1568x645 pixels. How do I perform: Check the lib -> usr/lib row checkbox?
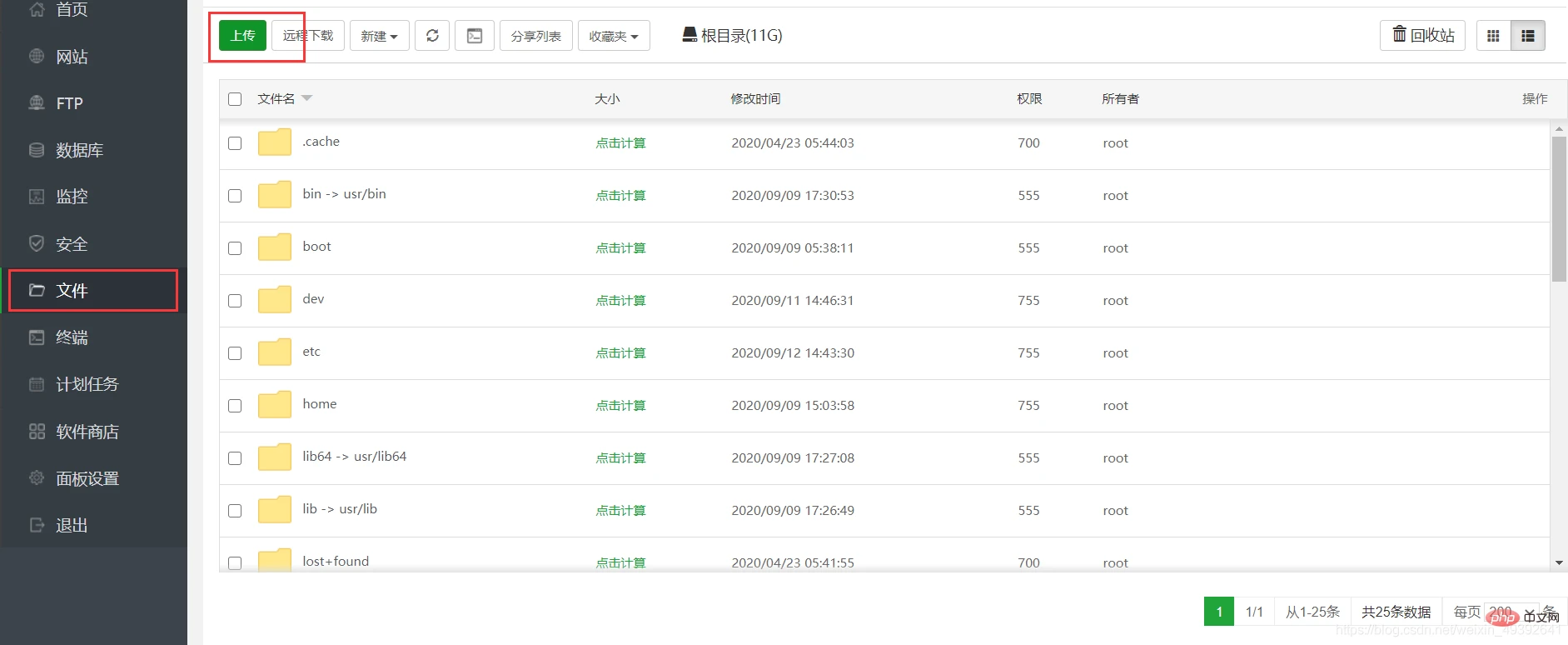pos(235,511)
